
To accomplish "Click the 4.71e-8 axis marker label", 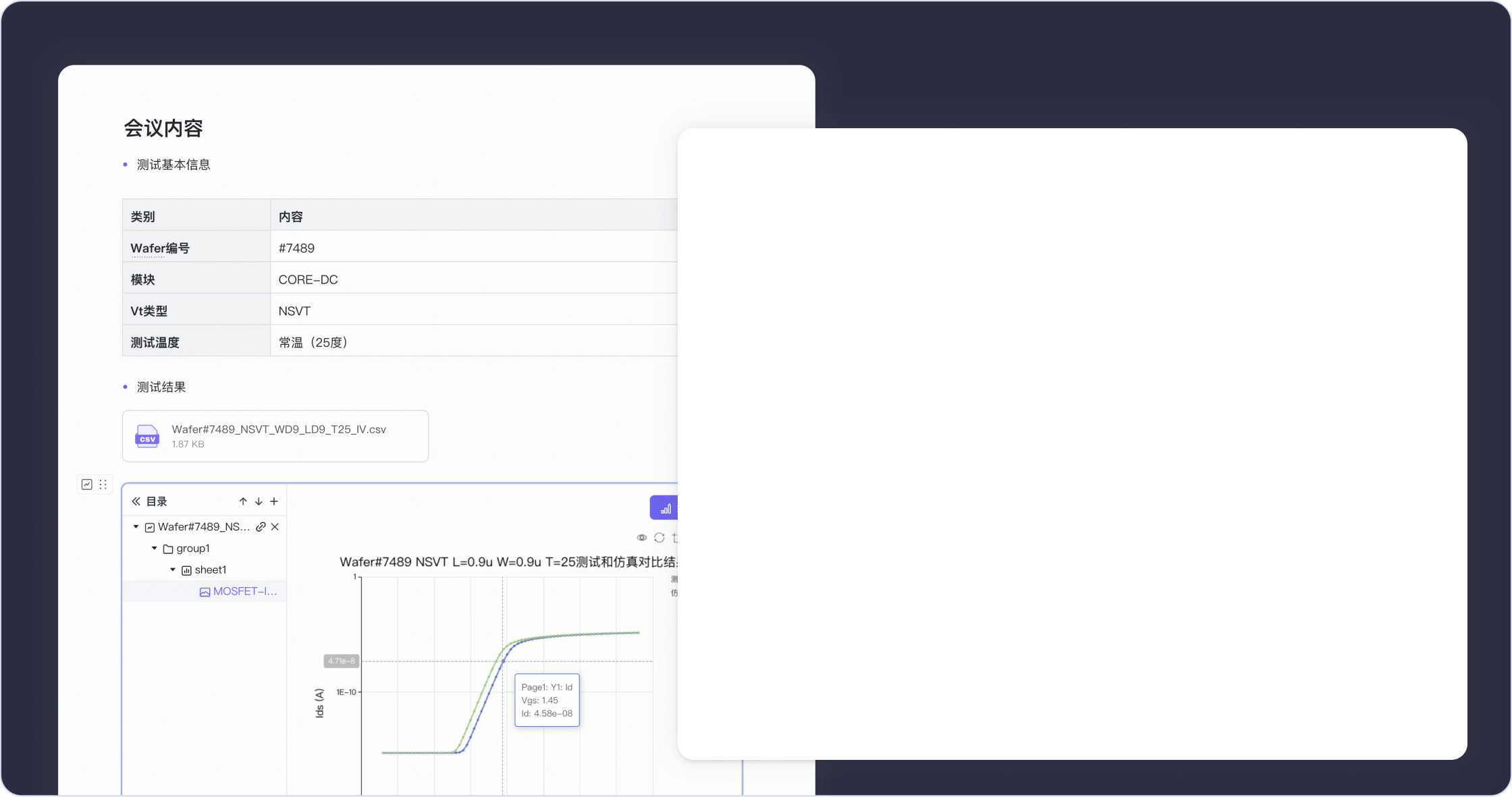I will 342,661.
